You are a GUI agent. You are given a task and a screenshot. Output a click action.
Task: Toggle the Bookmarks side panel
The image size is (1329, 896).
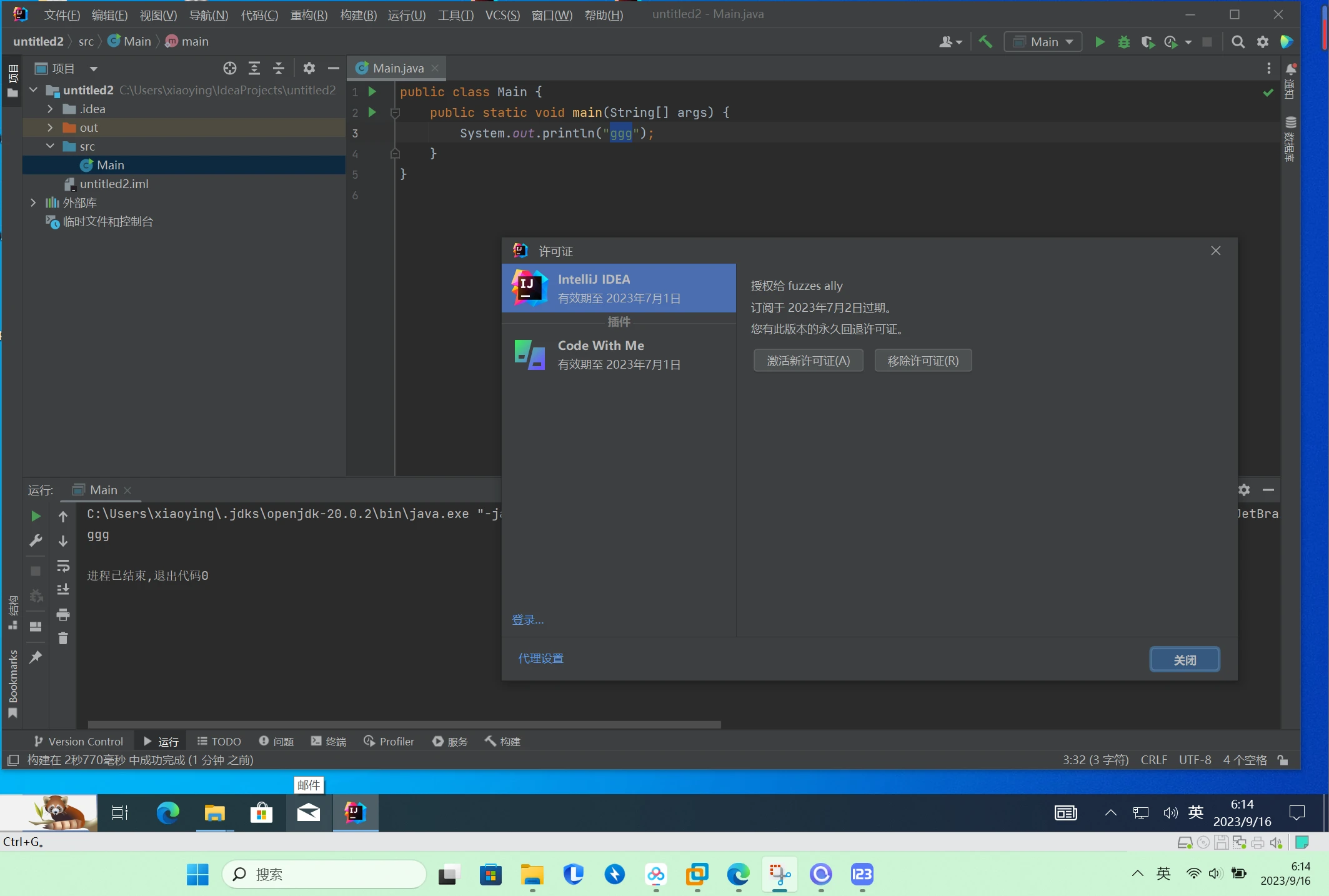point(12,684)
